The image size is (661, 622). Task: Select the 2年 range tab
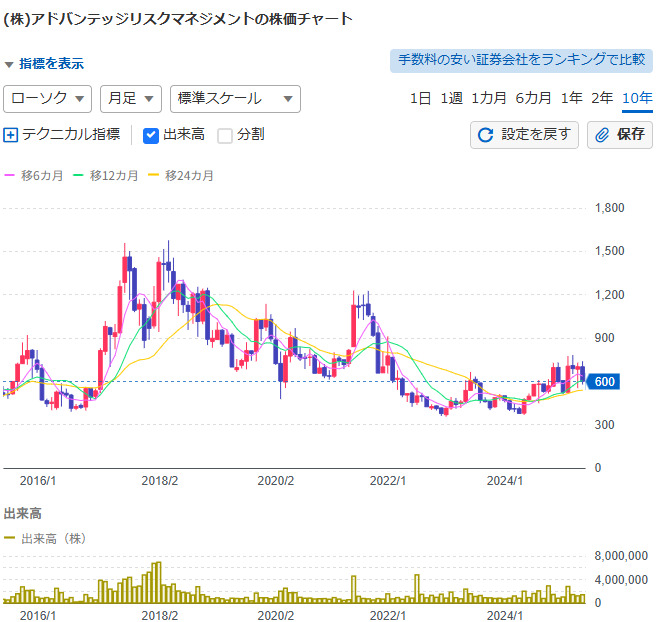(x=602, y=98)
